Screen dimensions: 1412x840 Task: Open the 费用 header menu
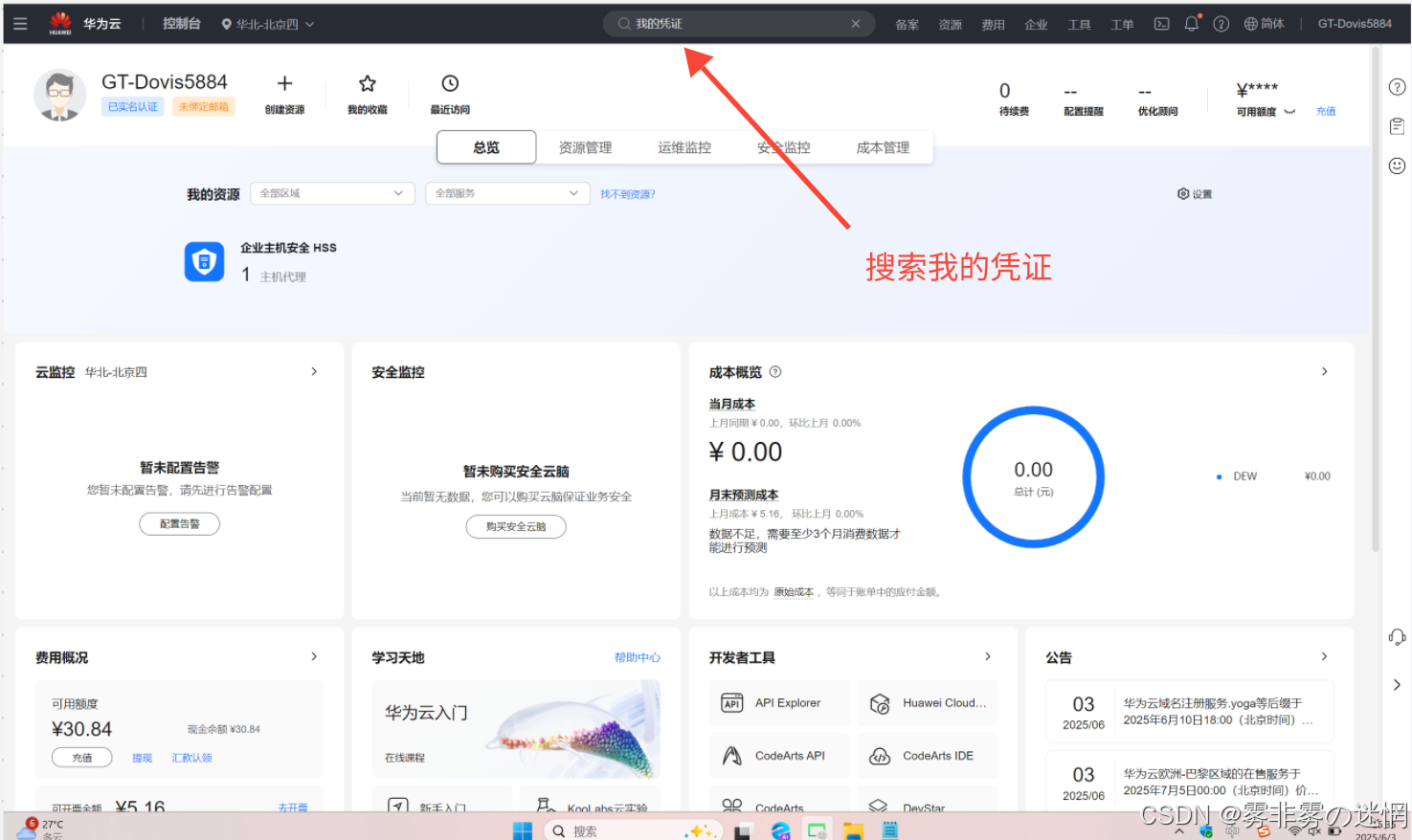tap(994, 25)
